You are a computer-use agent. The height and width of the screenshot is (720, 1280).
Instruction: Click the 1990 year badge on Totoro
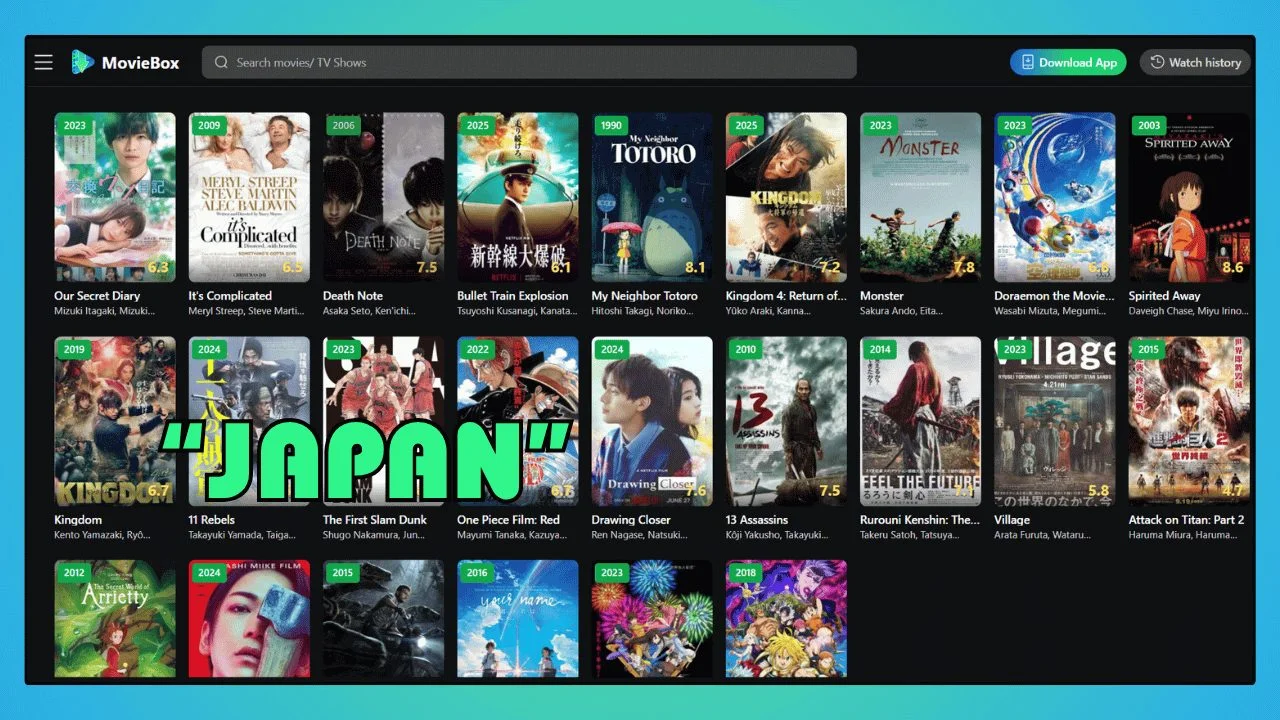tap(612, 126)
